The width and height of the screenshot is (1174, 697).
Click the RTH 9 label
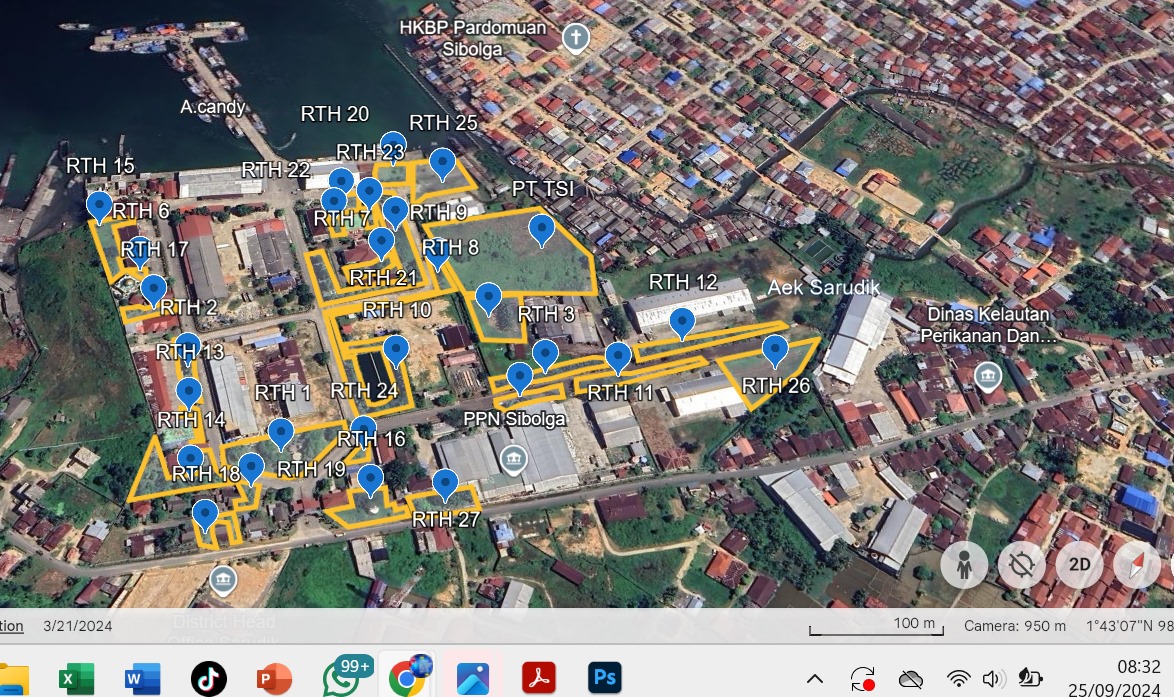[439, 213]
